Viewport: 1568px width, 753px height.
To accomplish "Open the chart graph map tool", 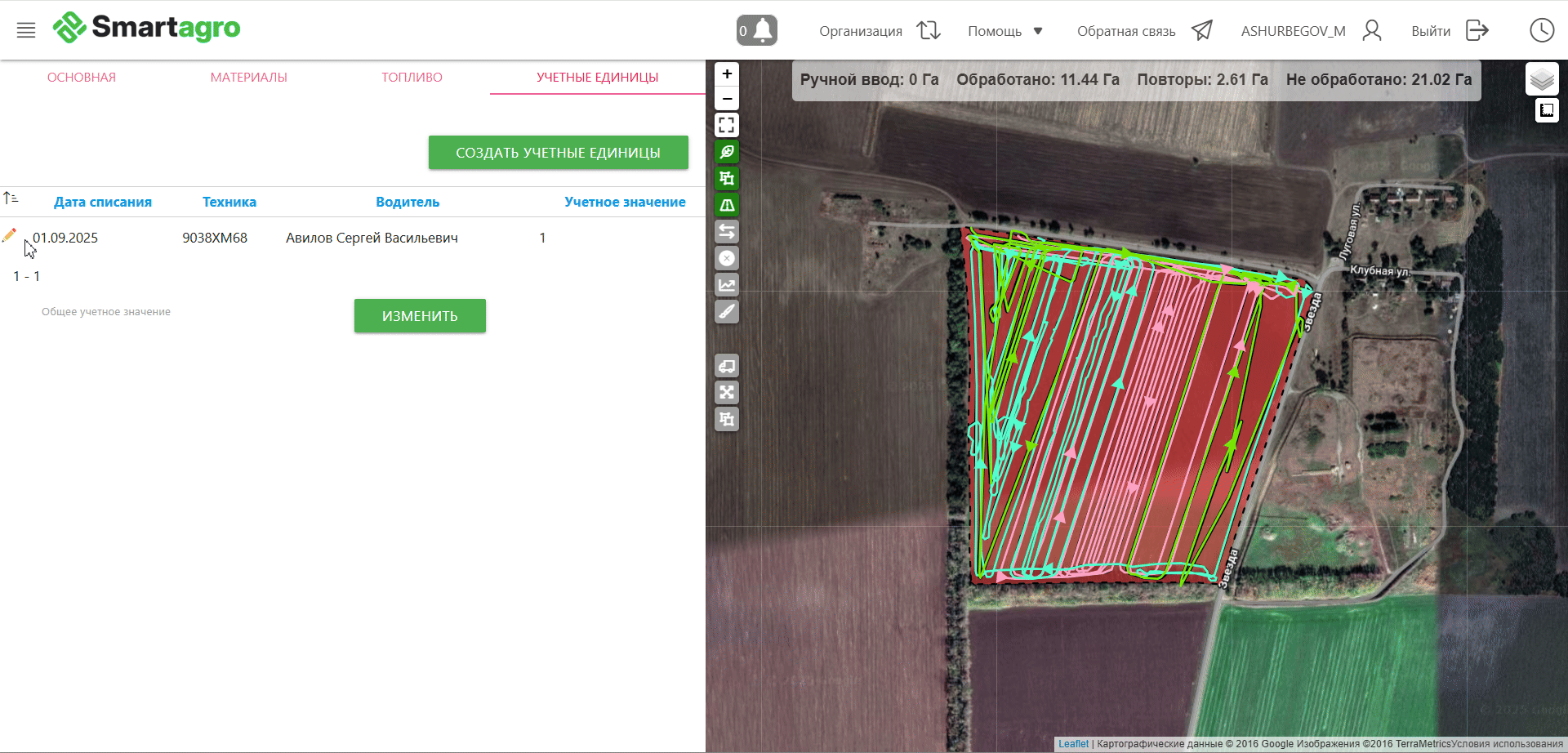I will point(727,285).
